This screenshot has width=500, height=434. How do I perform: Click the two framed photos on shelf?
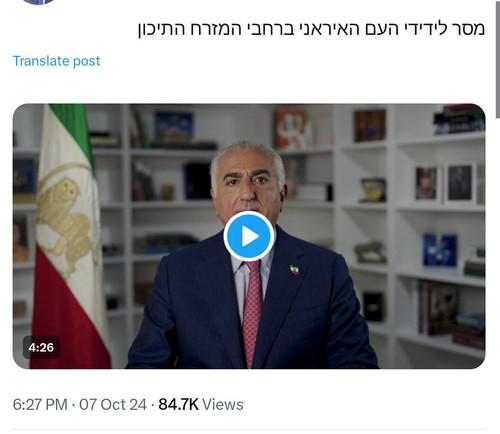tap(445, 183)
